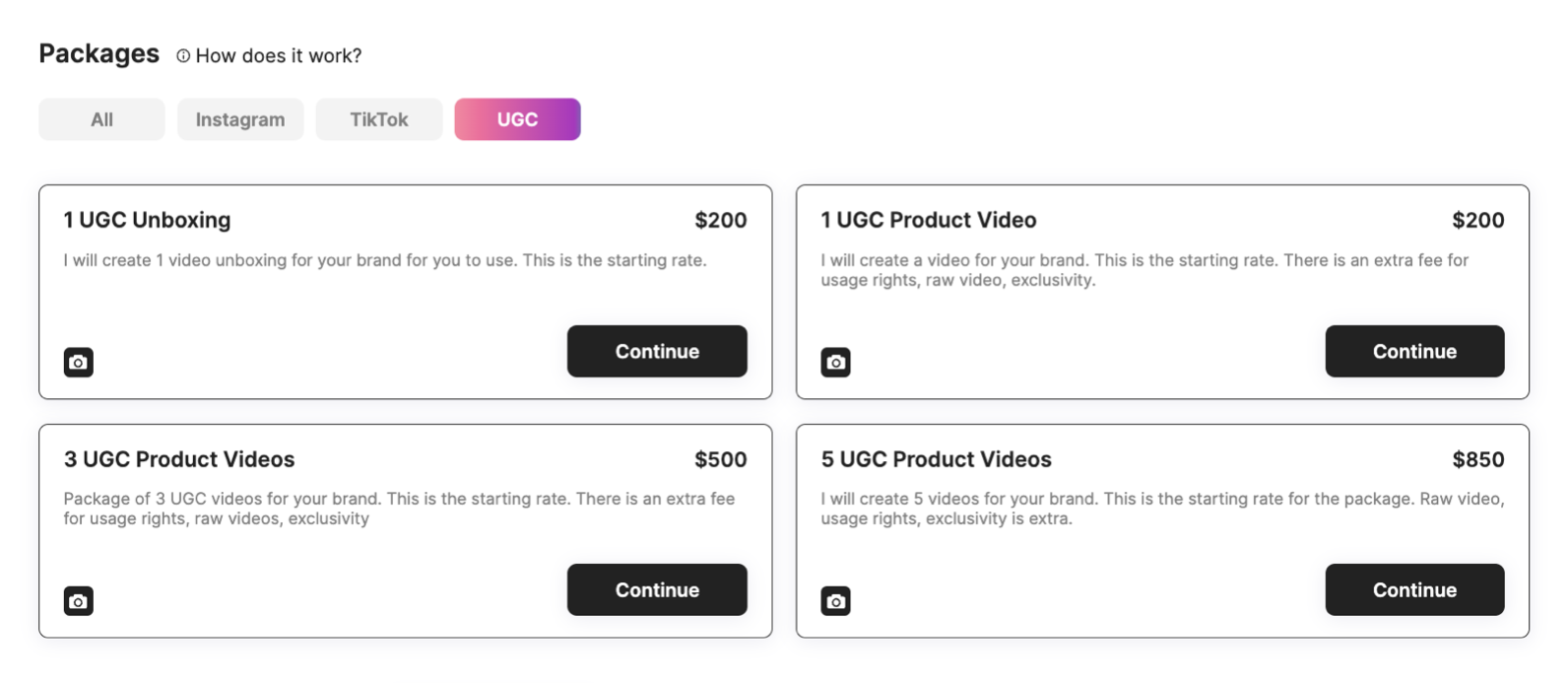Image resolution: width=1568 pixels, height=684 pixels.
Task: Select the camera icon on 5 UGC Product Videos
Action: pos(835,600)
